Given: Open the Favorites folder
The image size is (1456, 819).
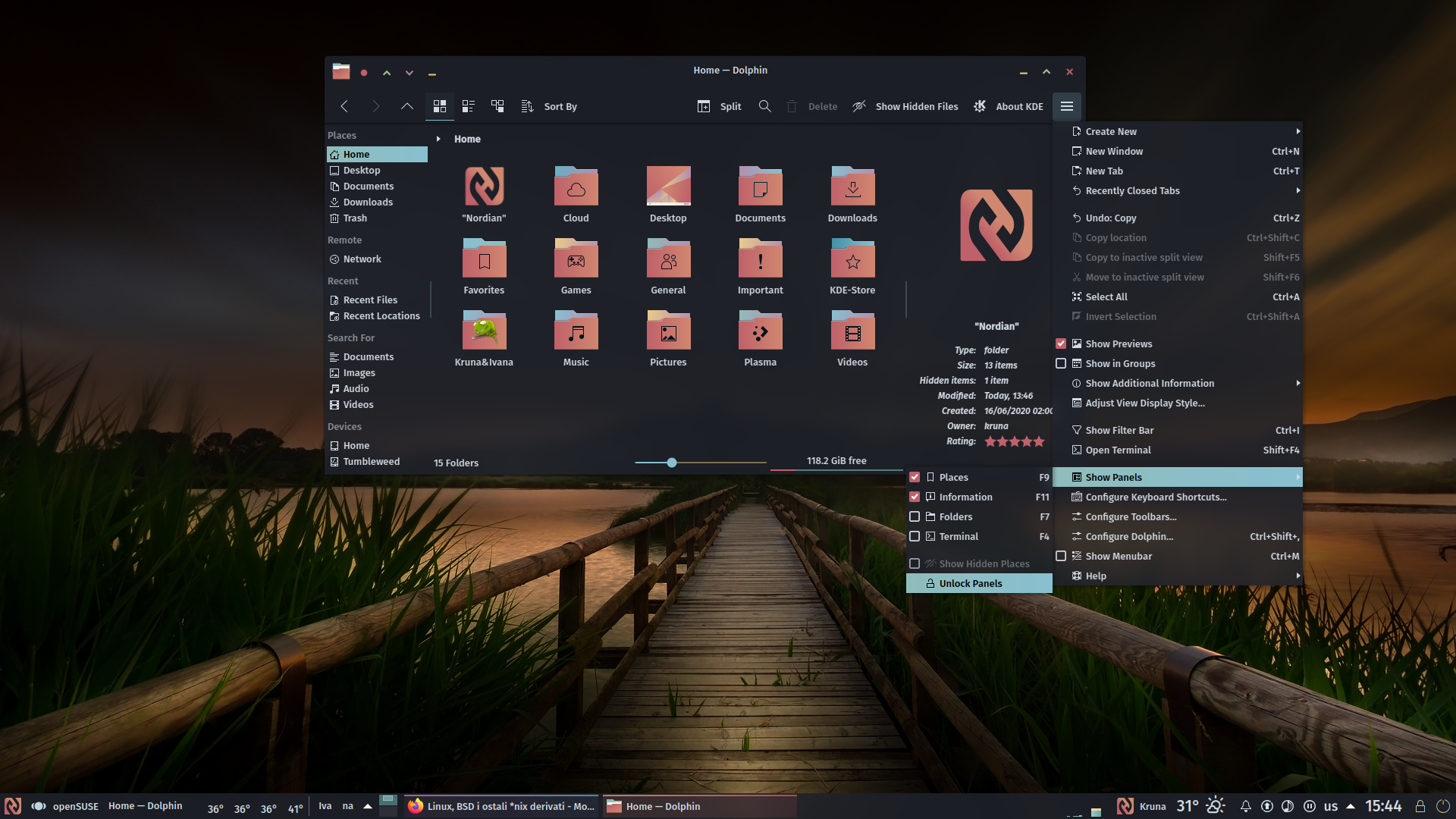Looking at the screenshot, I should point(484,266).
